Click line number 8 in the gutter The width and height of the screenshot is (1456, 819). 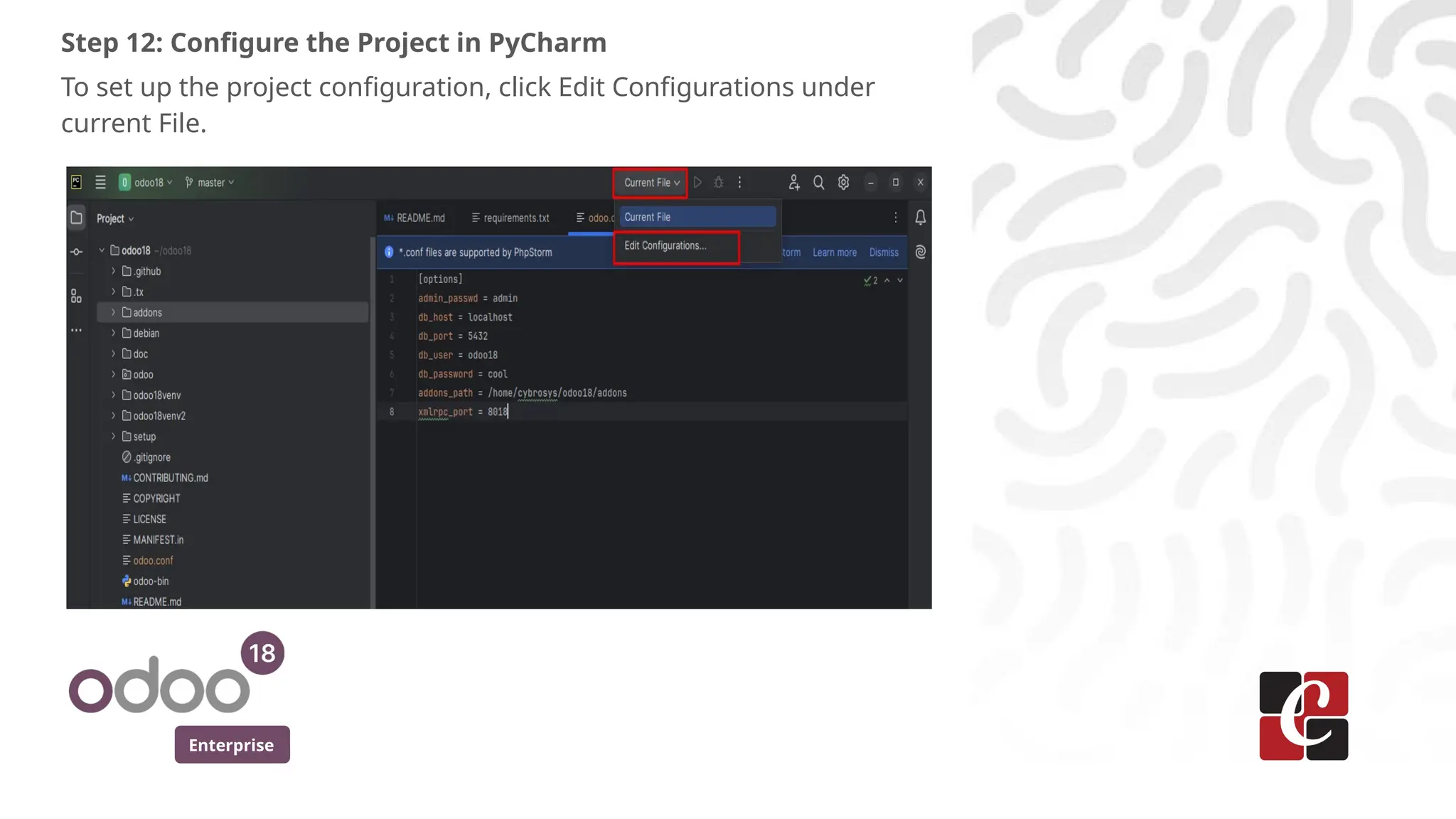coord(392,412)
